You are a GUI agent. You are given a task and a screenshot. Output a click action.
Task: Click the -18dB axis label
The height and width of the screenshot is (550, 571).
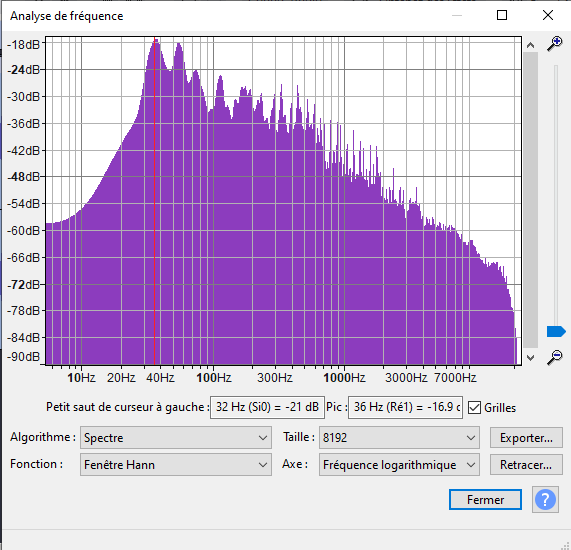coord(24,45)
